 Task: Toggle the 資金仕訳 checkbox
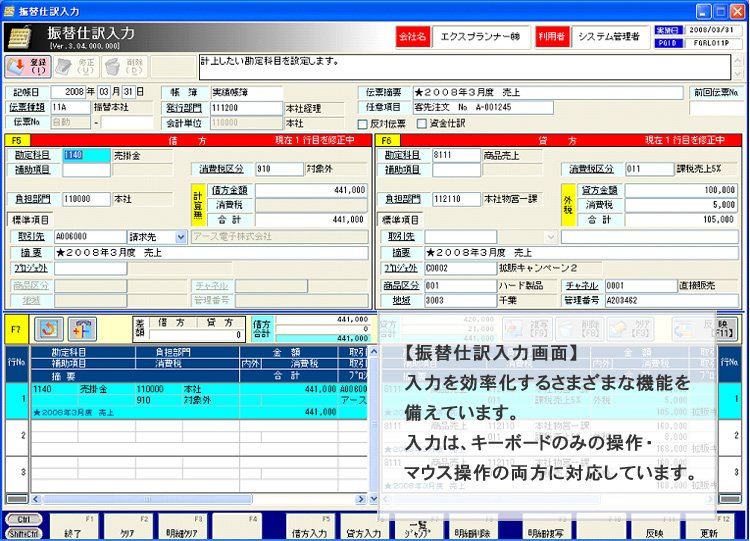(421, 124)
